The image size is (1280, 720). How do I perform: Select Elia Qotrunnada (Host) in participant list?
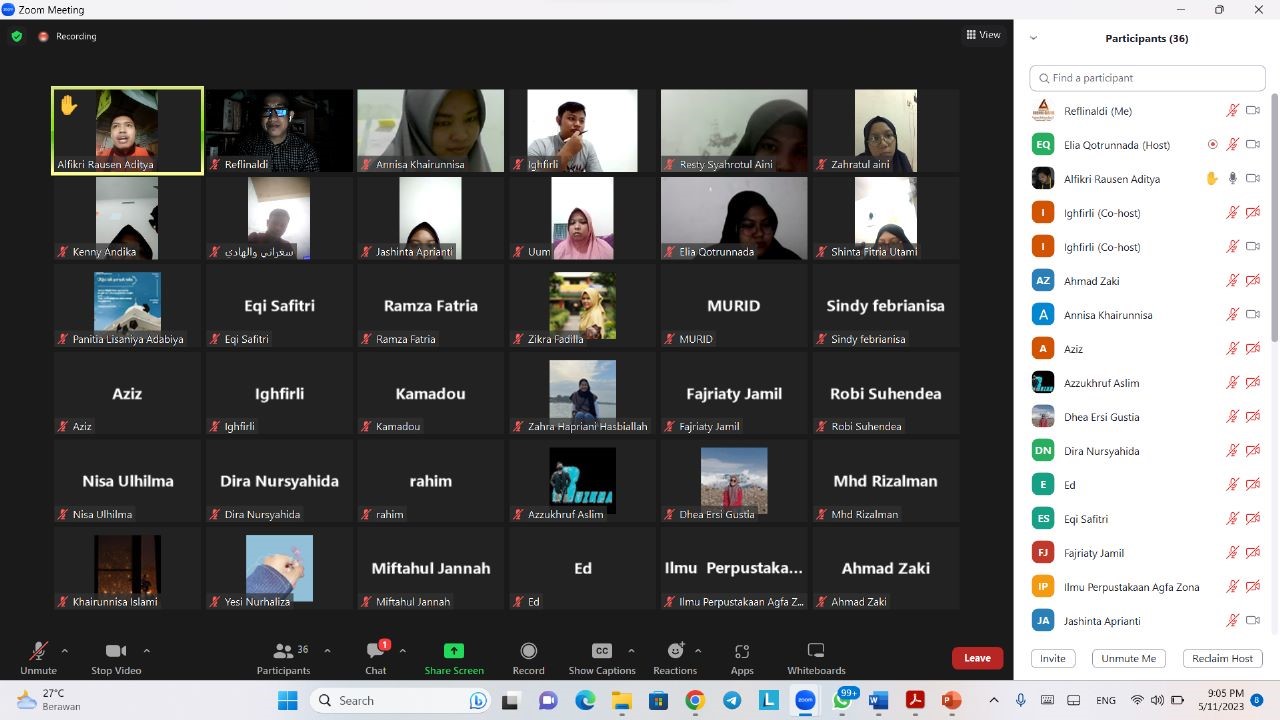[x=1116, y=145]
